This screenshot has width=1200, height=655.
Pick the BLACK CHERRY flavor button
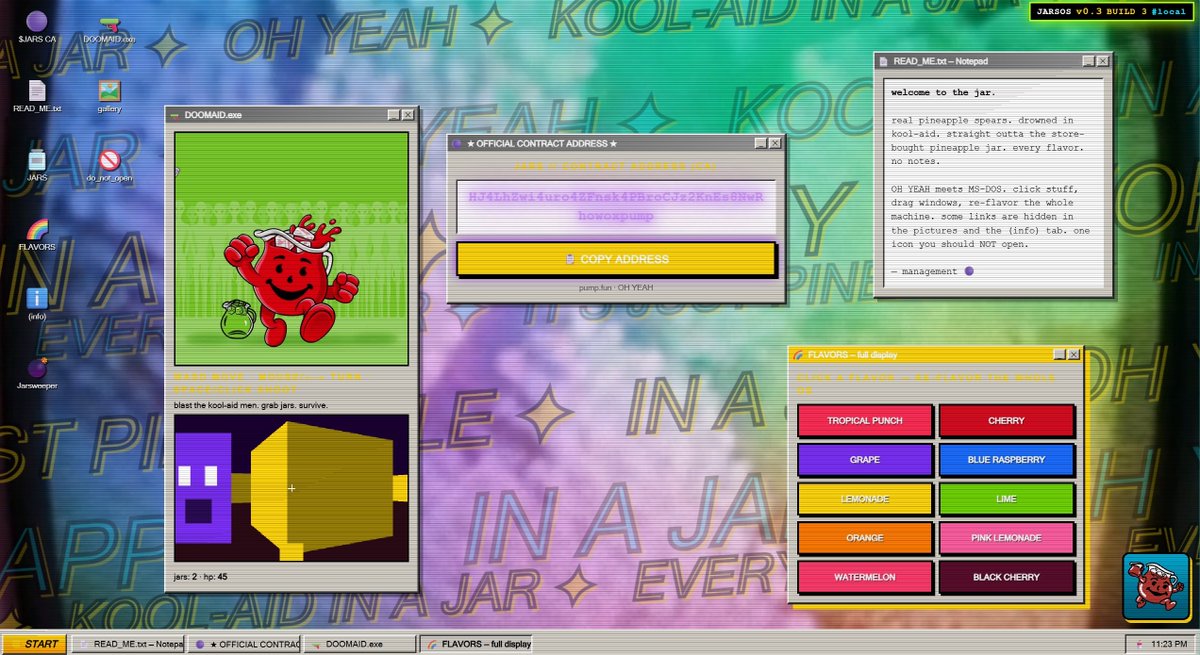tap(1006, 577)
